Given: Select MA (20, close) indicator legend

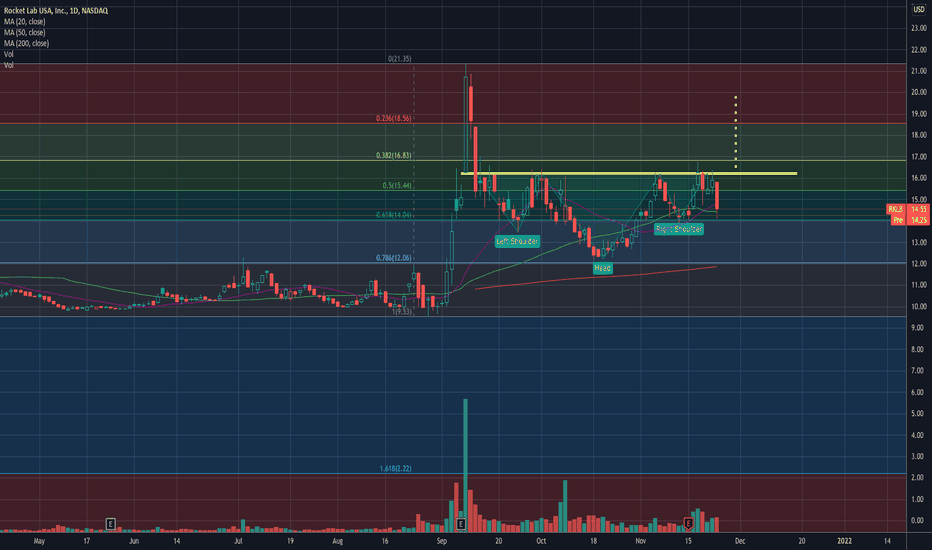Looking at the screenshot, I should click(x=24, y=21).
